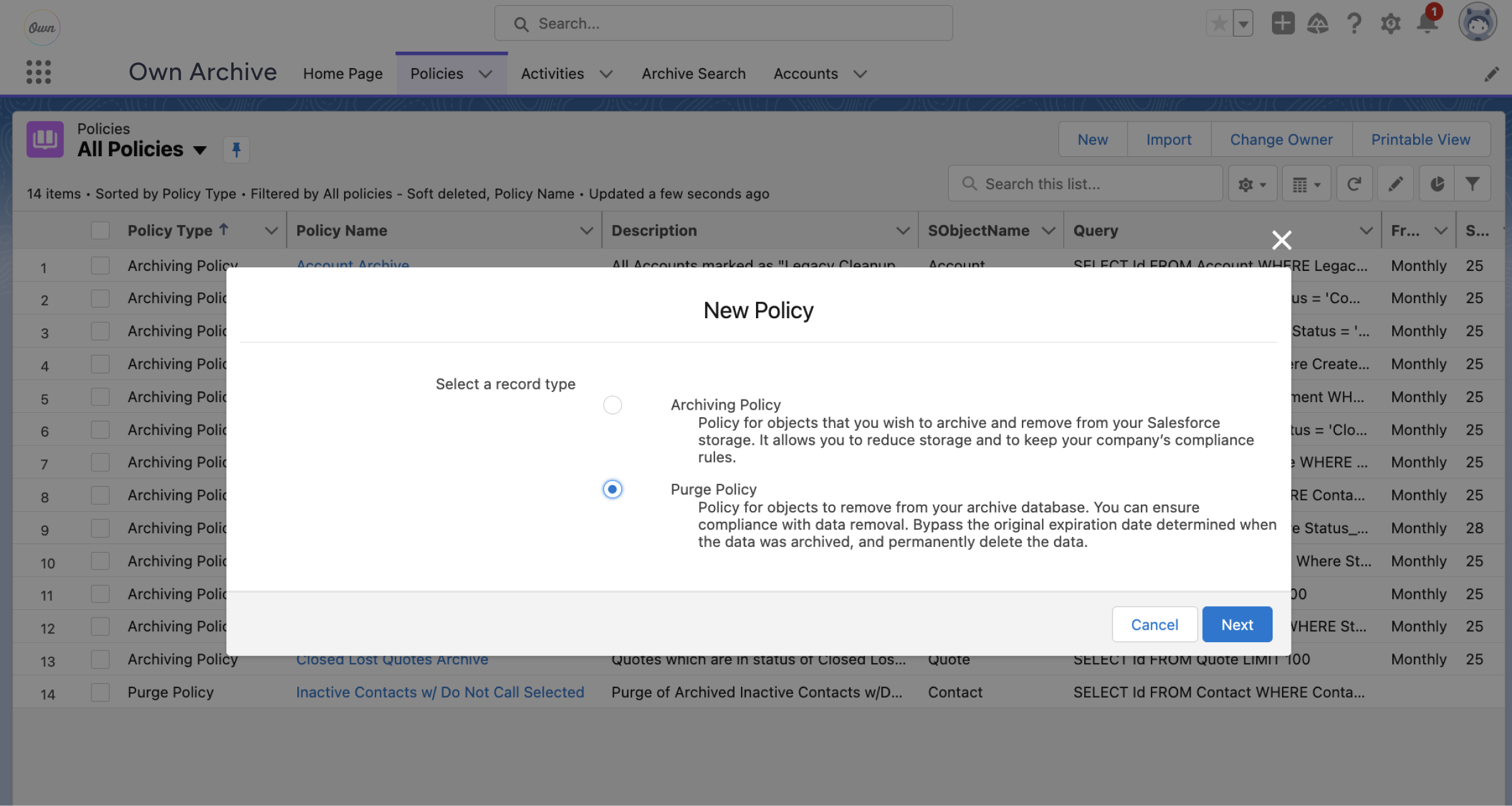Pin the All Policies list view
1512x806 pixels.
coord(236,150)
